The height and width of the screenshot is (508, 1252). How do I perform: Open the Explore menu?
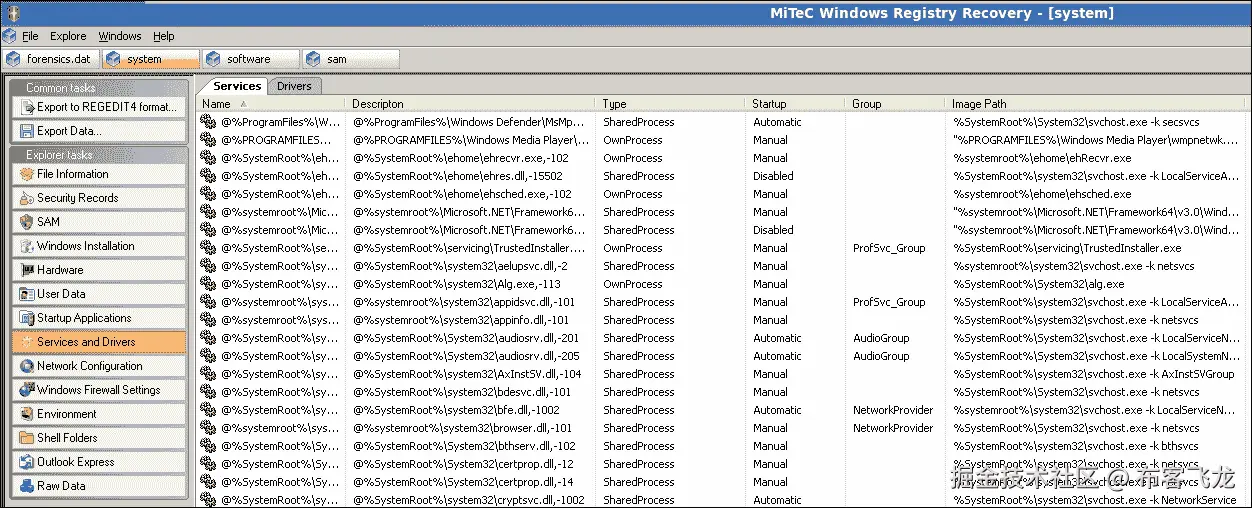(x=68, y=36)
